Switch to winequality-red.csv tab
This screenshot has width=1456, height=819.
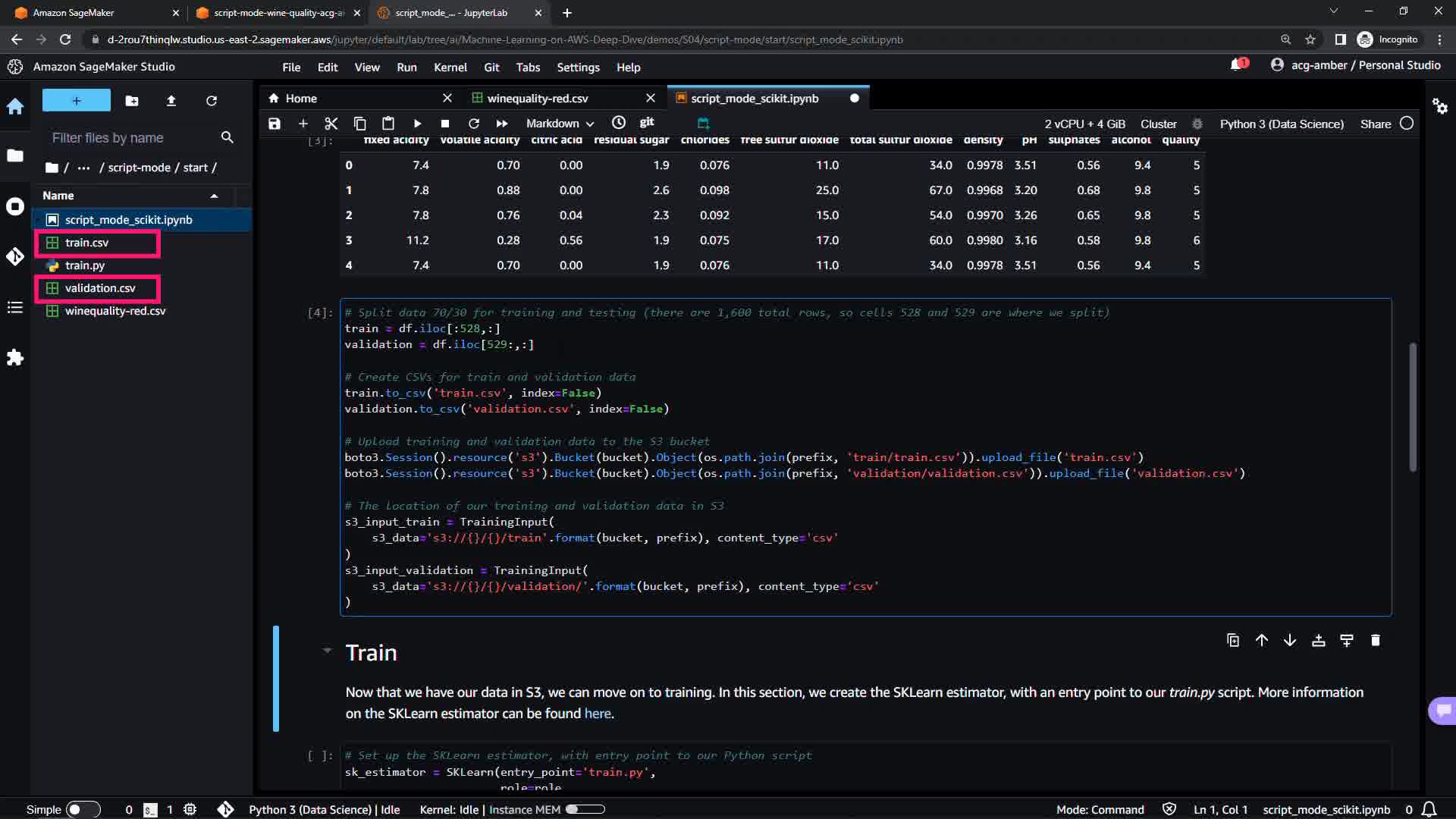click(537, 99)
